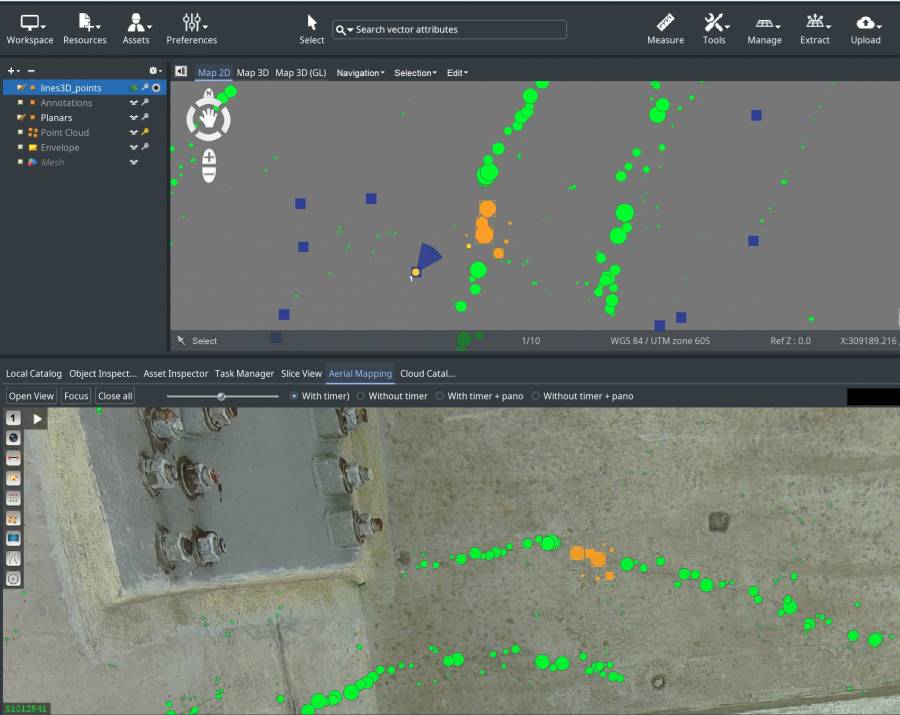Open the Slice View tab
Screen dimensions: 900x715
(301, 374)
